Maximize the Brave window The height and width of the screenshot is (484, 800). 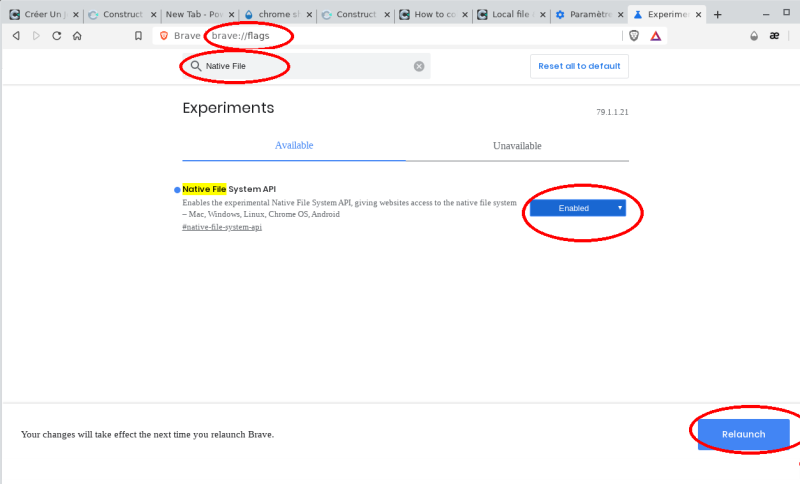786,12
